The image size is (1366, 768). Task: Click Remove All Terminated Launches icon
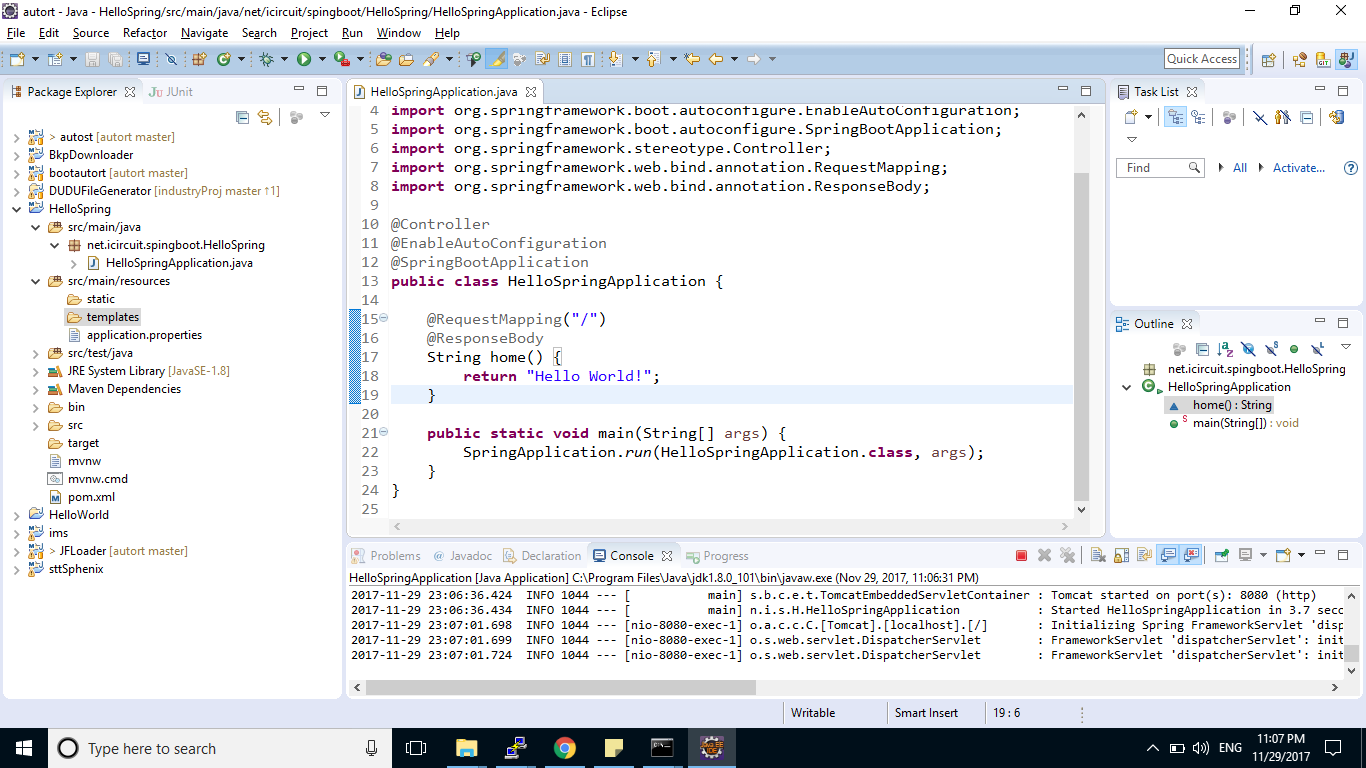tap(1067, 555)
